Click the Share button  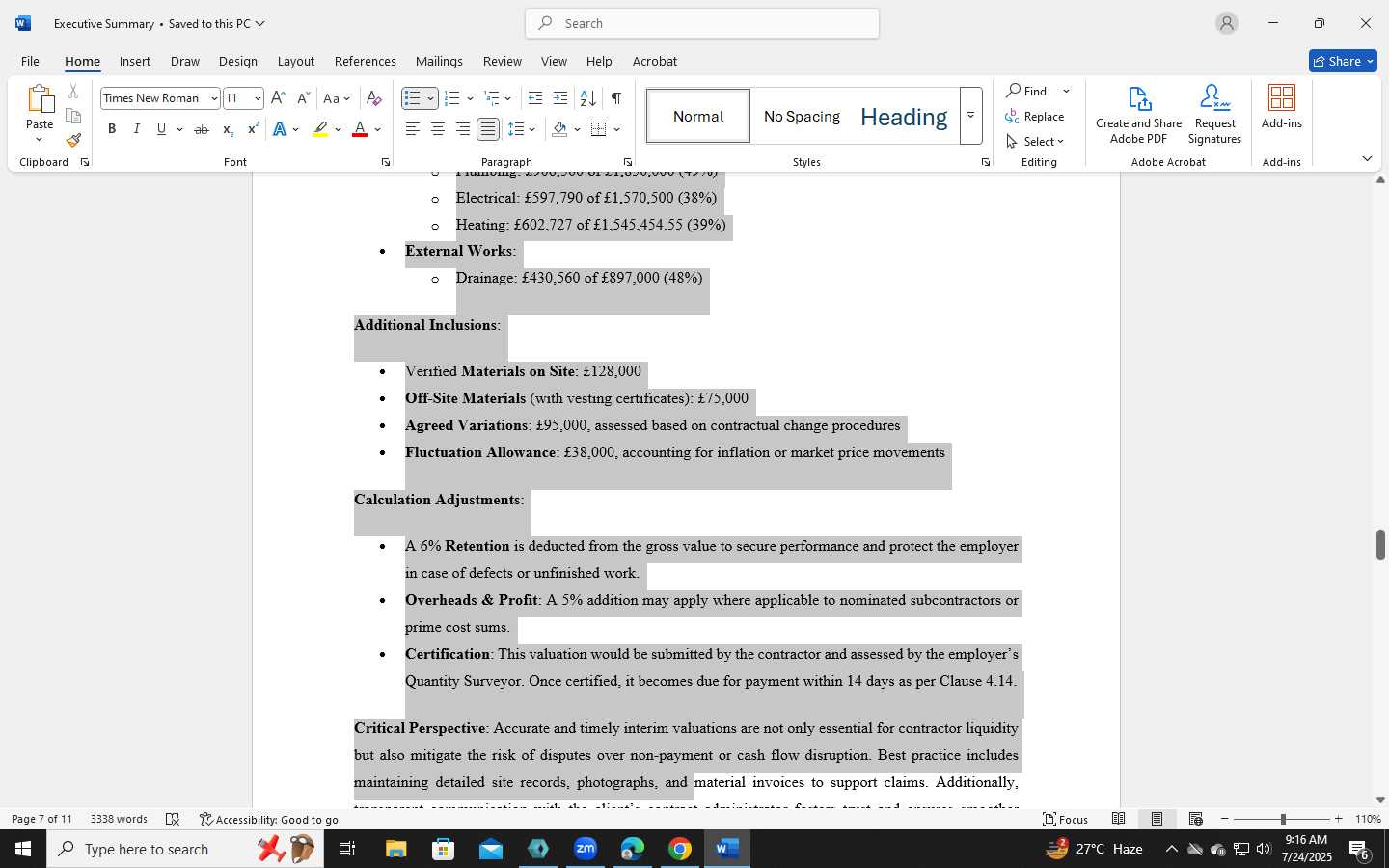point(1343,61)
